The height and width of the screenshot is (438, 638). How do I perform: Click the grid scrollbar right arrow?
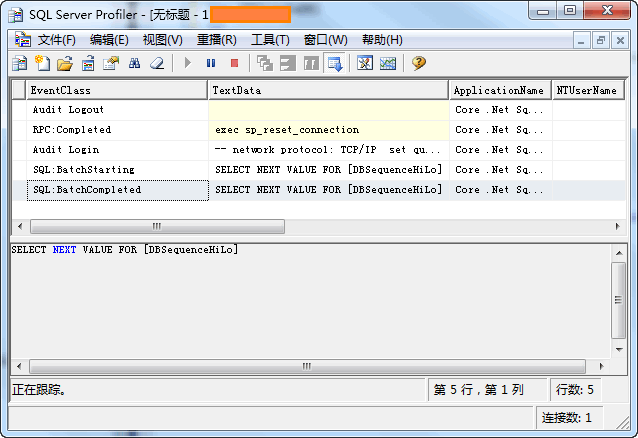pyautogui.click(x=618, y=226)
